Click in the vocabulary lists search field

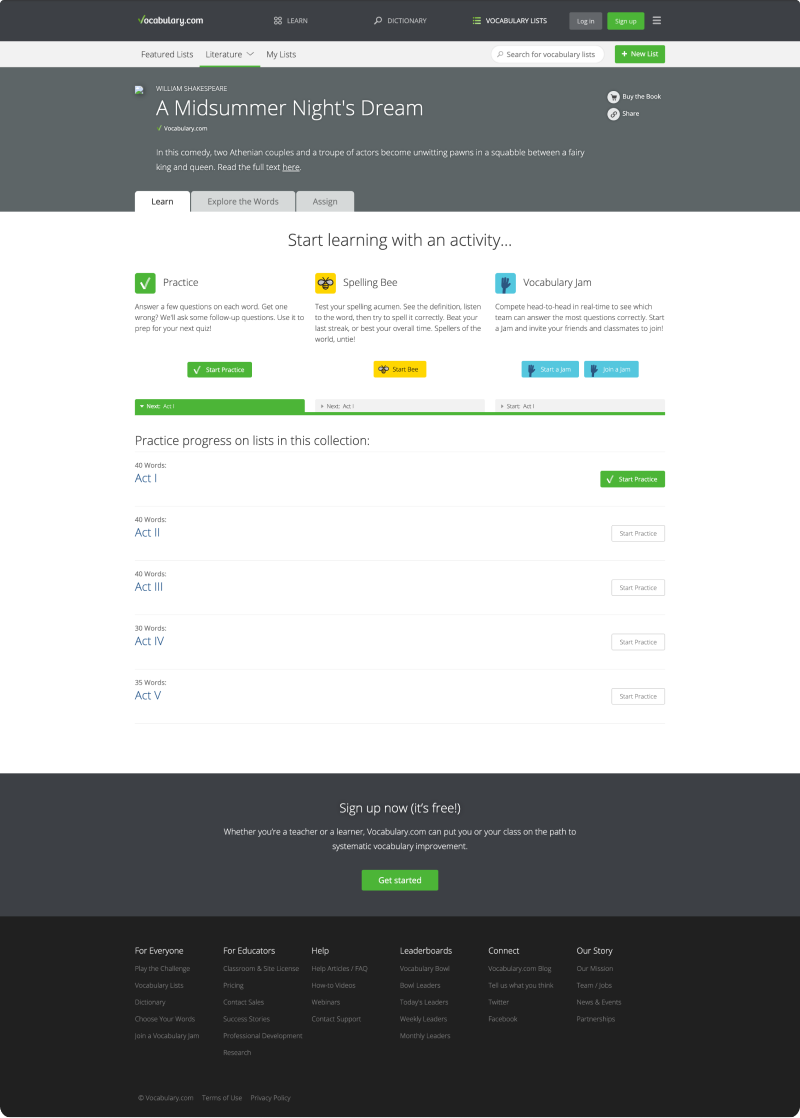tap(548, 54)
